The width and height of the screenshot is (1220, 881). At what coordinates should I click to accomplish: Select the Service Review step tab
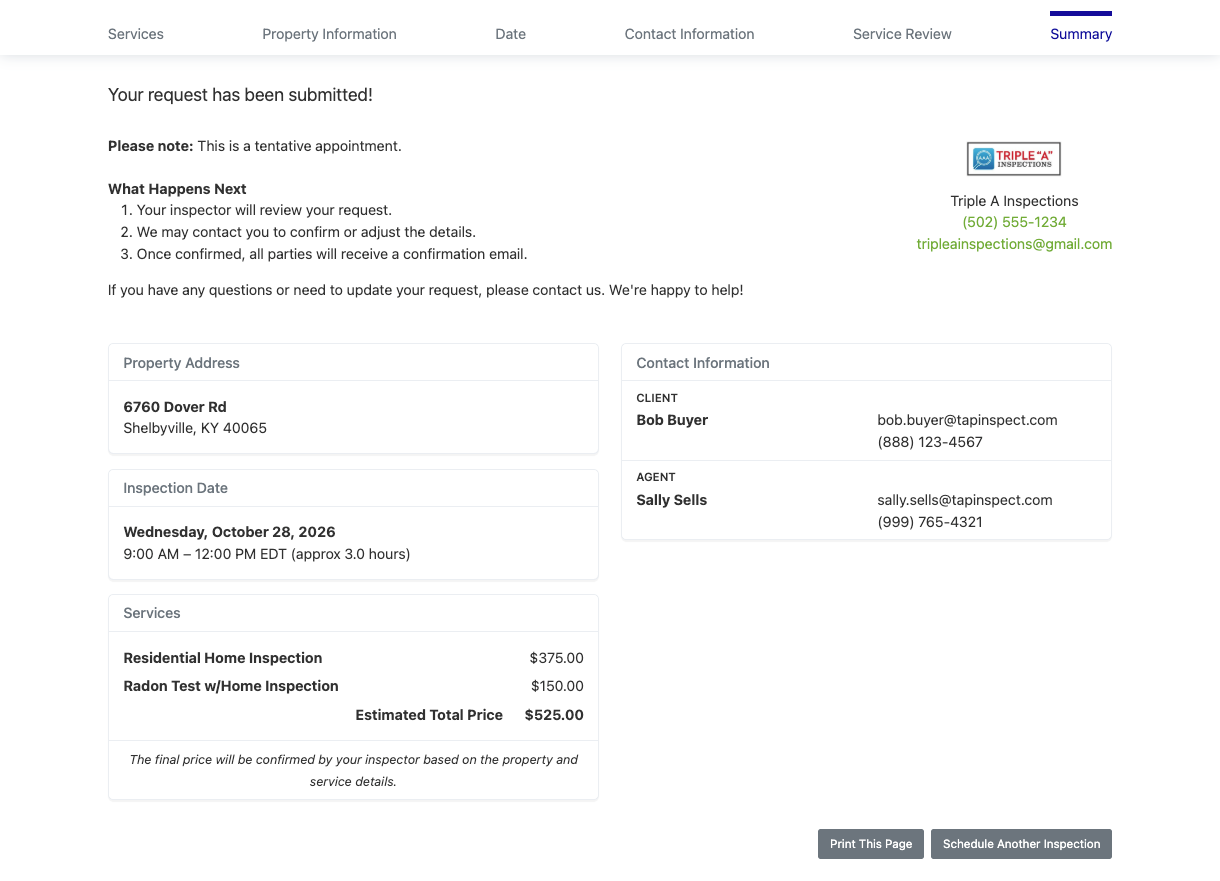(x=902, y=34)
